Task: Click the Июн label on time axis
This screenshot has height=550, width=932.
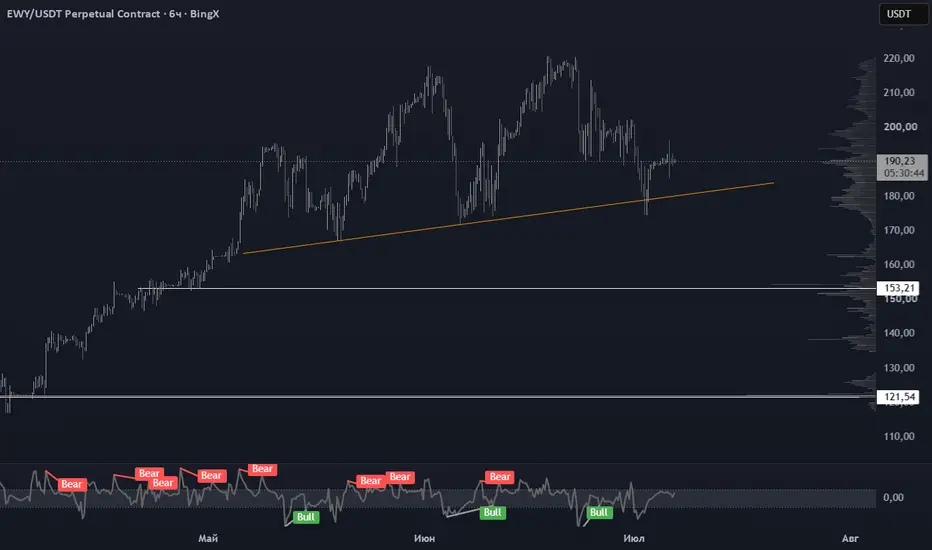Action: tap(424, 538)
